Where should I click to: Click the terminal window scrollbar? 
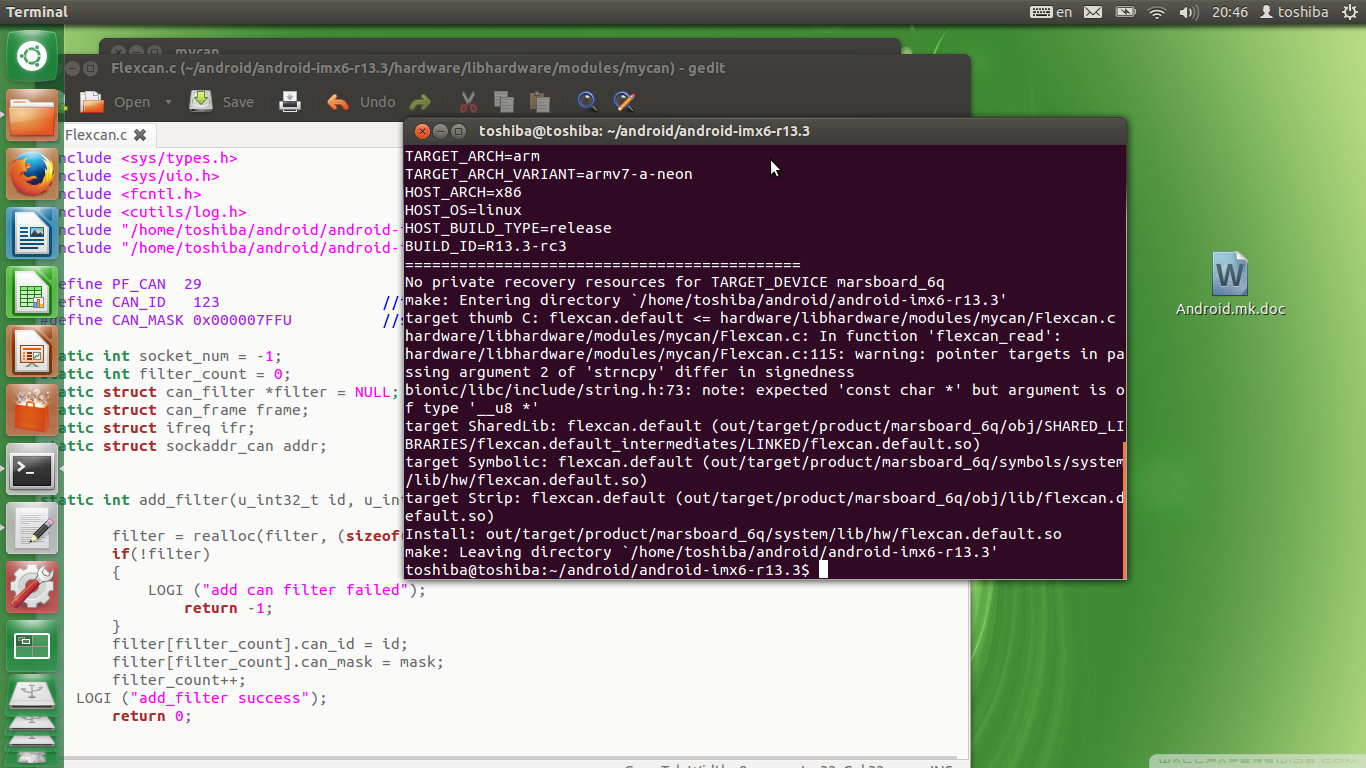point(1123,510)
